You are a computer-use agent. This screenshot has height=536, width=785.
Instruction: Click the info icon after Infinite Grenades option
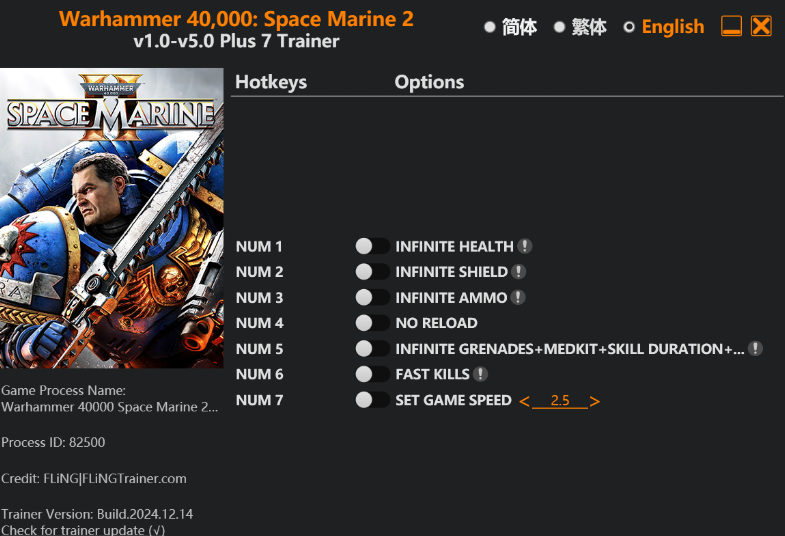coord(755,349)
